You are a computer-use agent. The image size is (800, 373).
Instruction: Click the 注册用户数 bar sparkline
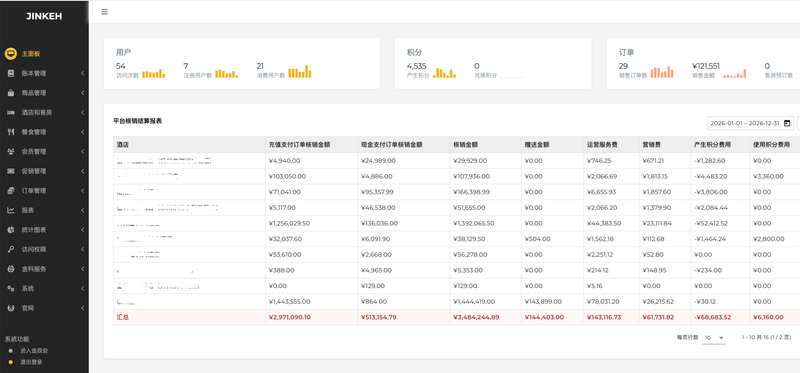(x=227, y=73)
